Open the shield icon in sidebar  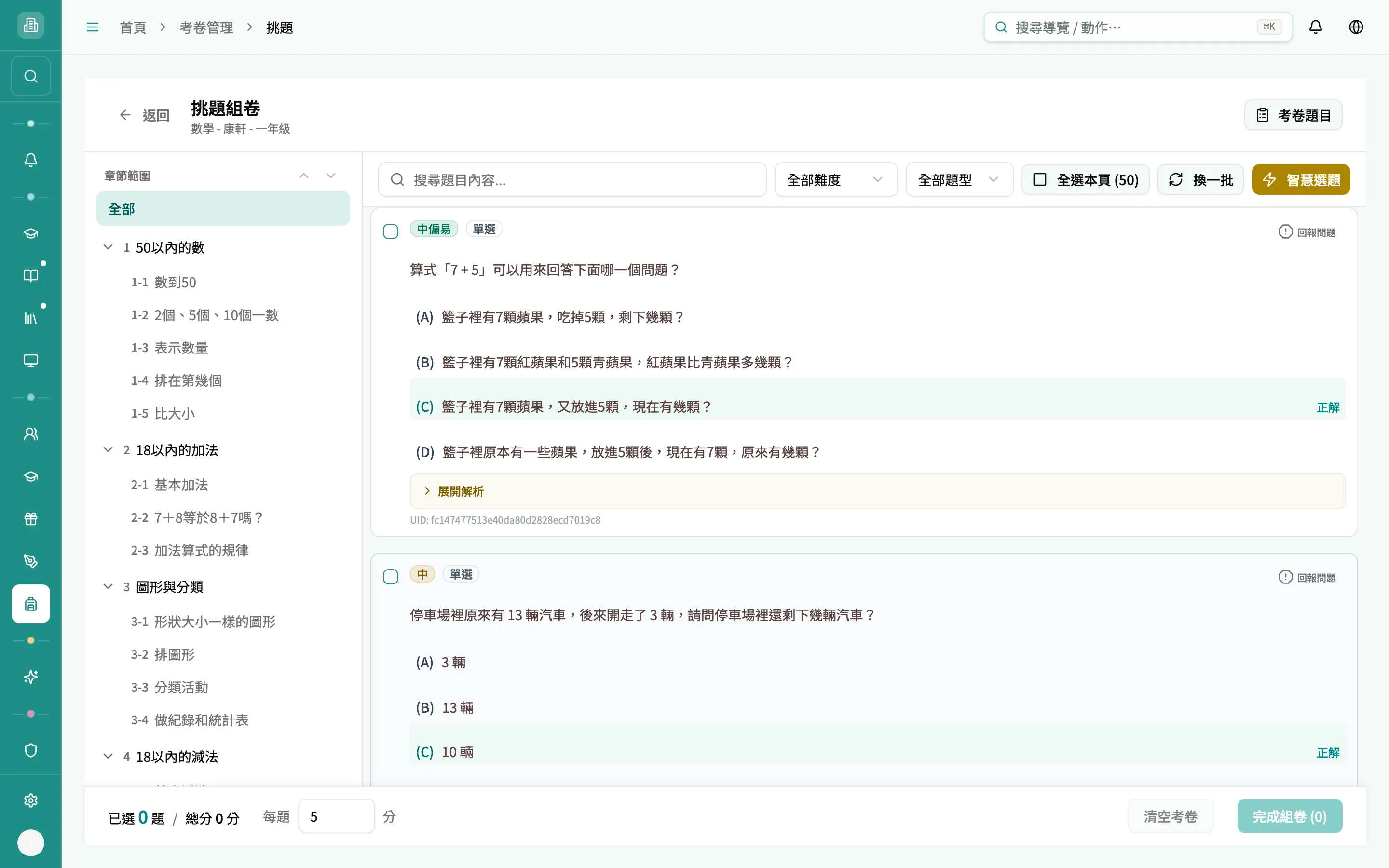pyautogui.click(x=30, y=750)
